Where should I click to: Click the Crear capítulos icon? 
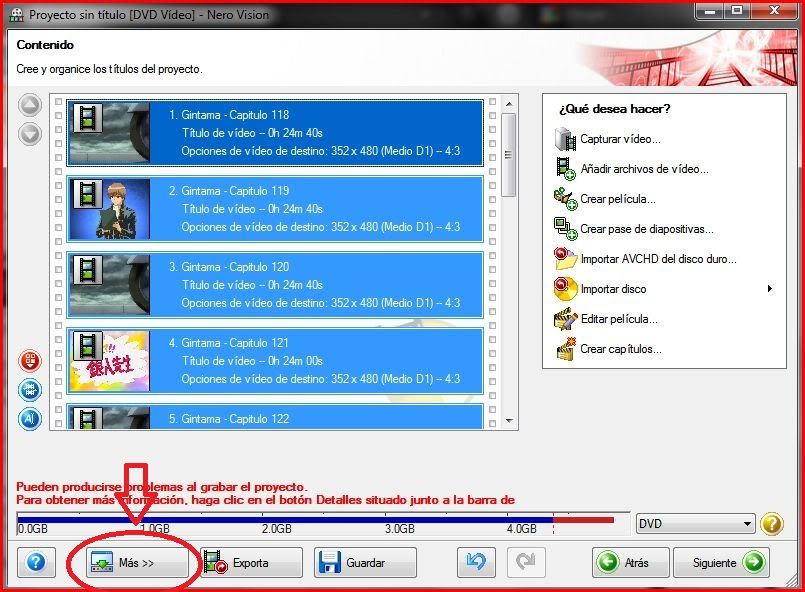coord(565,349)
